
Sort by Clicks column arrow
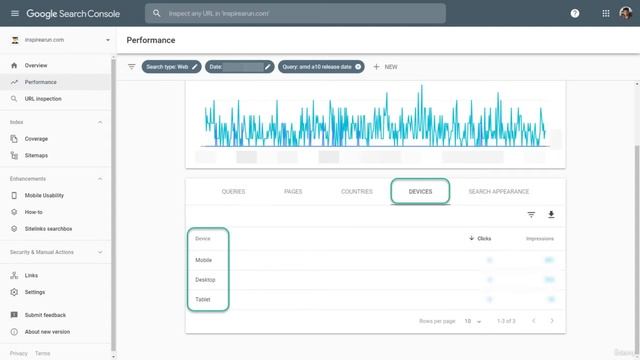(x=471, y=238)
